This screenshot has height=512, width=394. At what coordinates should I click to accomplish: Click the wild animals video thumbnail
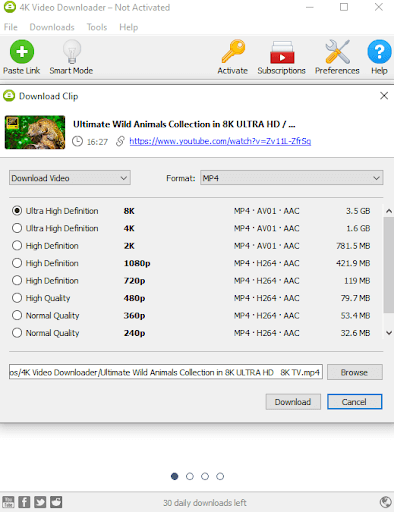click(35, 132)
